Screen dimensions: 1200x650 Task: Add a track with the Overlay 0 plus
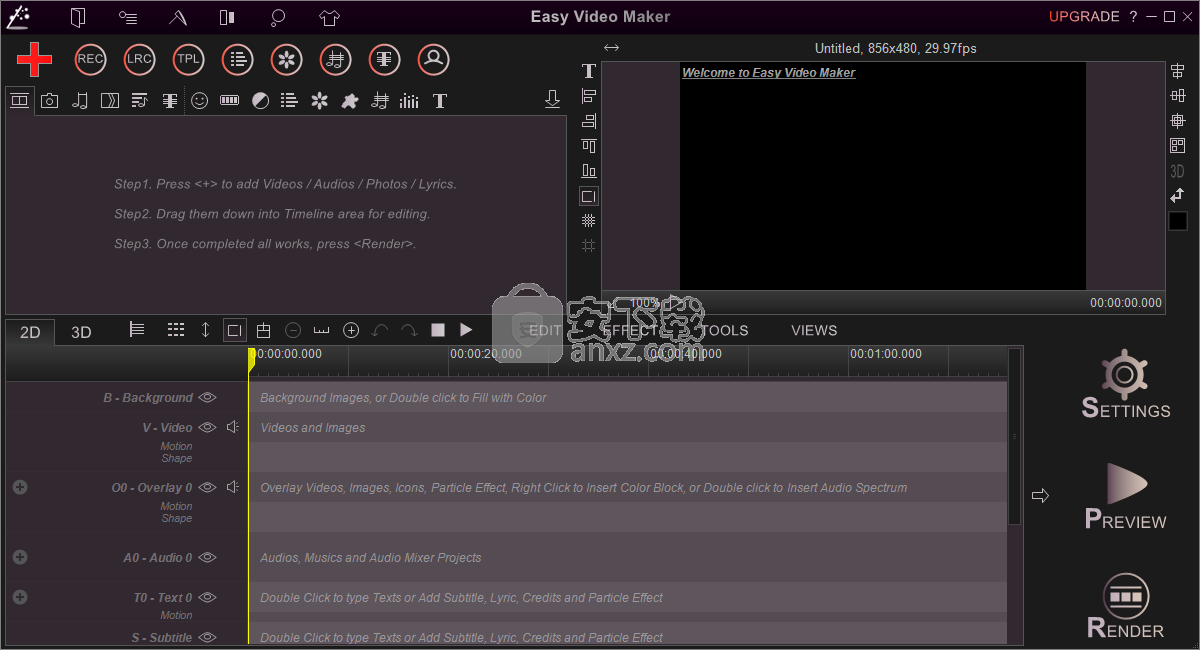[20, 487]
